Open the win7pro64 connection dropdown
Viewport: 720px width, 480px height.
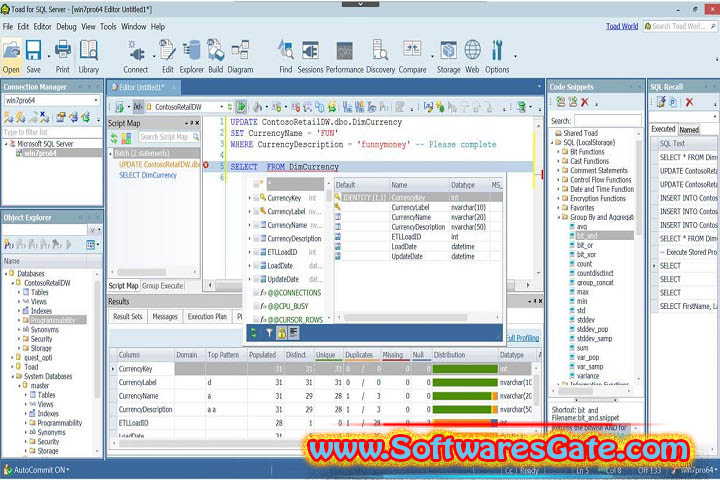96,100
